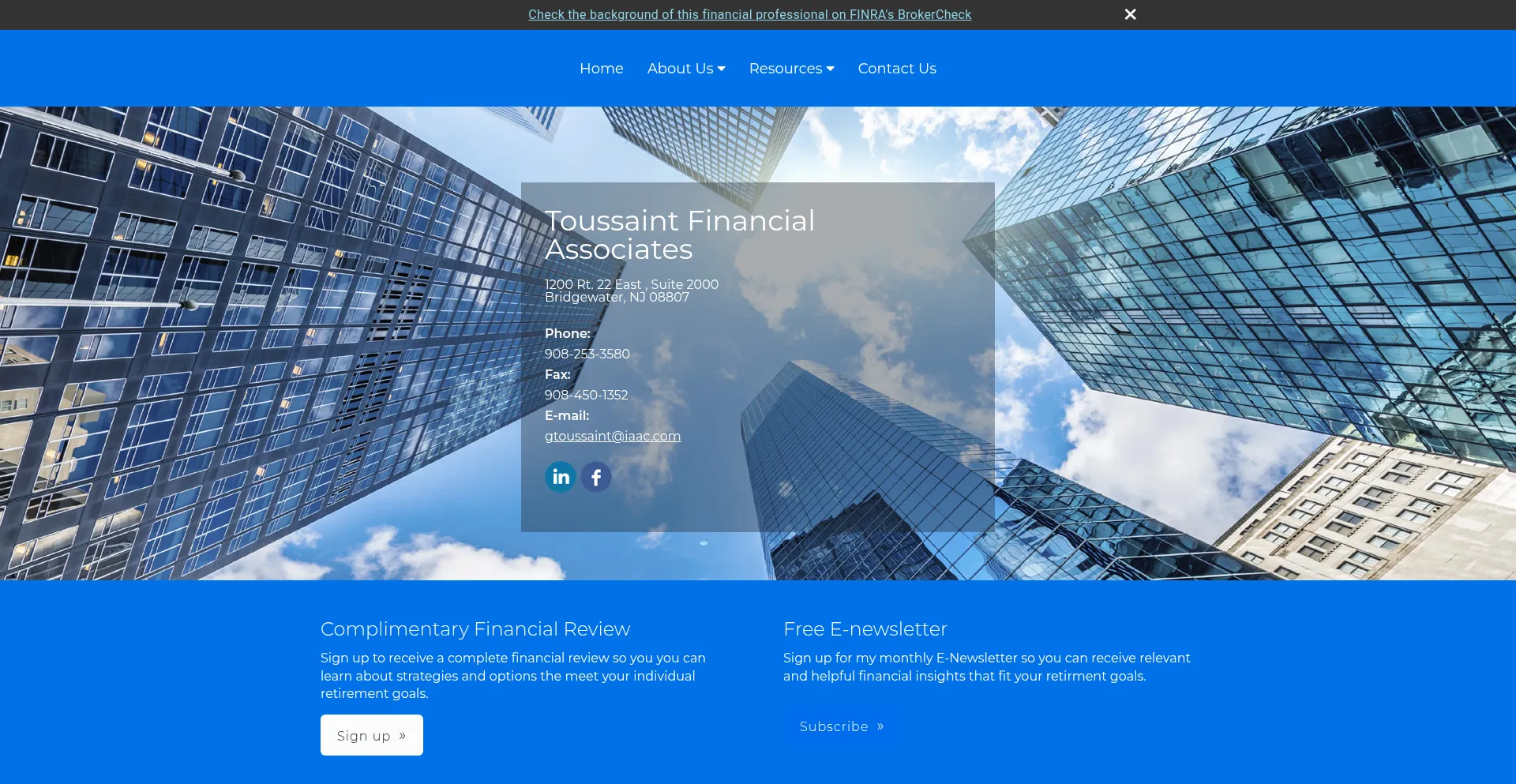
Task: Click the Sign up button
Action: tap(371, 734)
